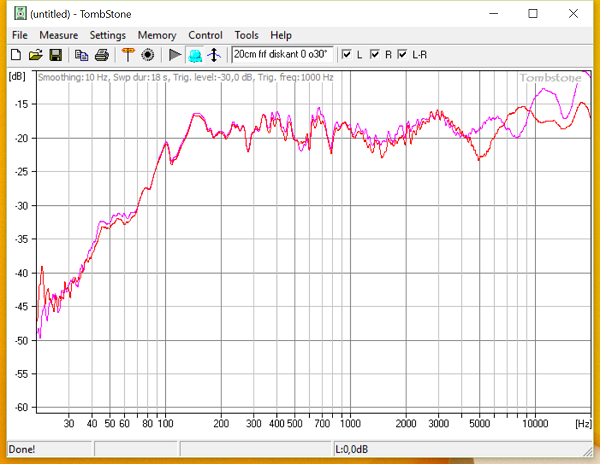This screenshot has height=464, width=600.
Task: Copy graph with the copy icon
Action: (82, 55)
